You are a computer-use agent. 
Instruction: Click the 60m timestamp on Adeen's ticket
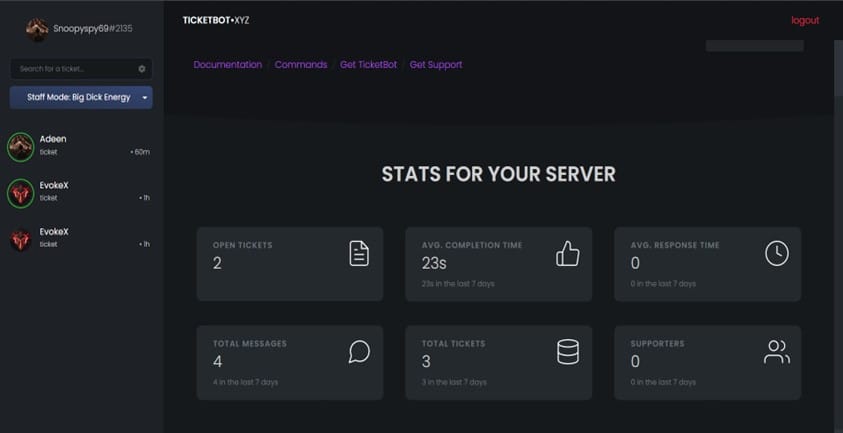click(x=140, y=152)
